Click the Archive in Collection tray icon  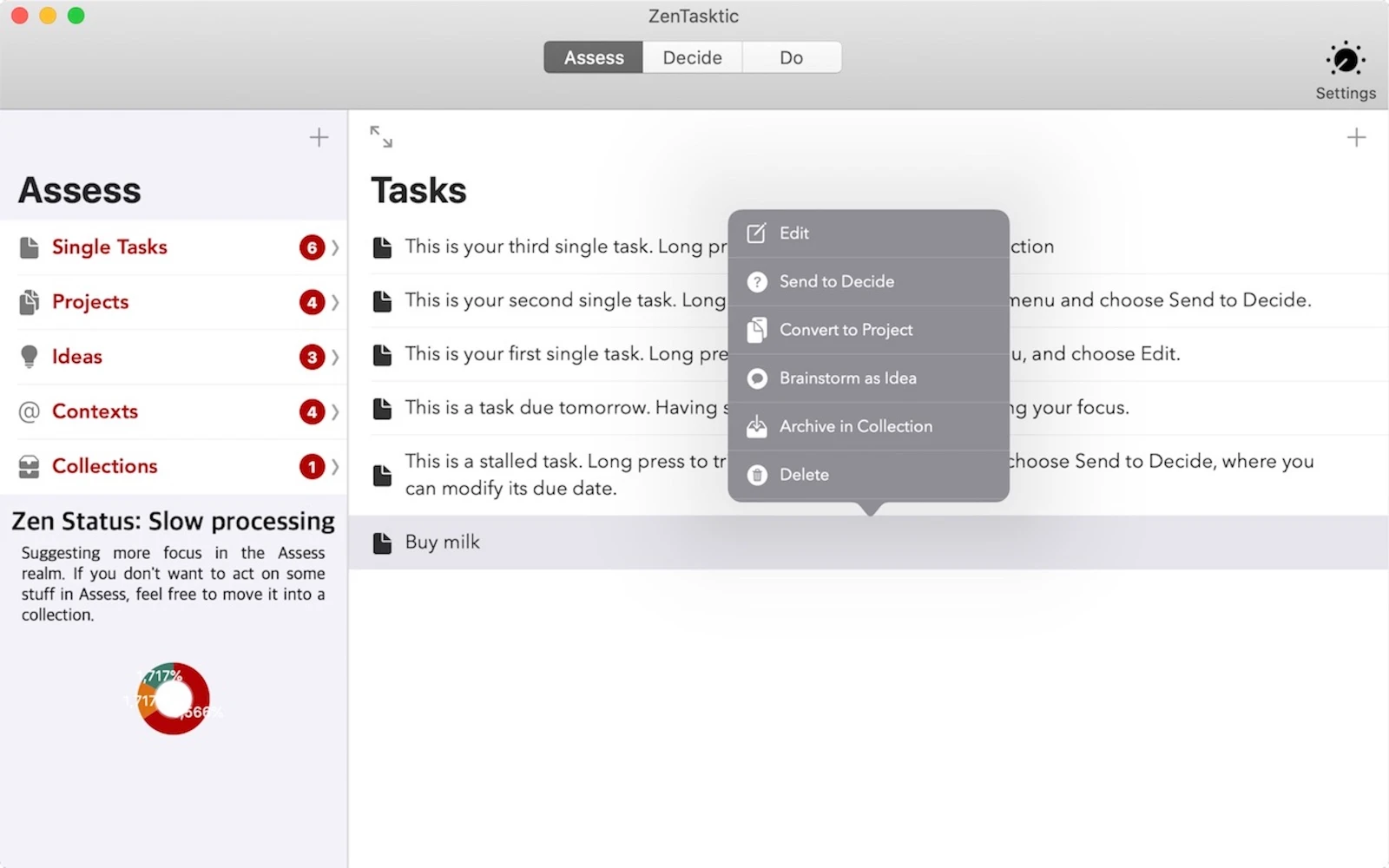coord(757,426)
